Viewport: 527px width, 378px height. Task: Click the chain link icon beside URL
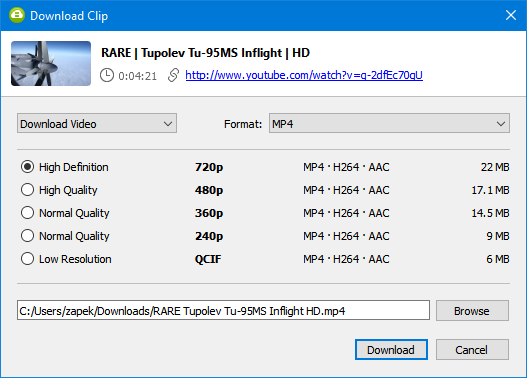point(173,75)
